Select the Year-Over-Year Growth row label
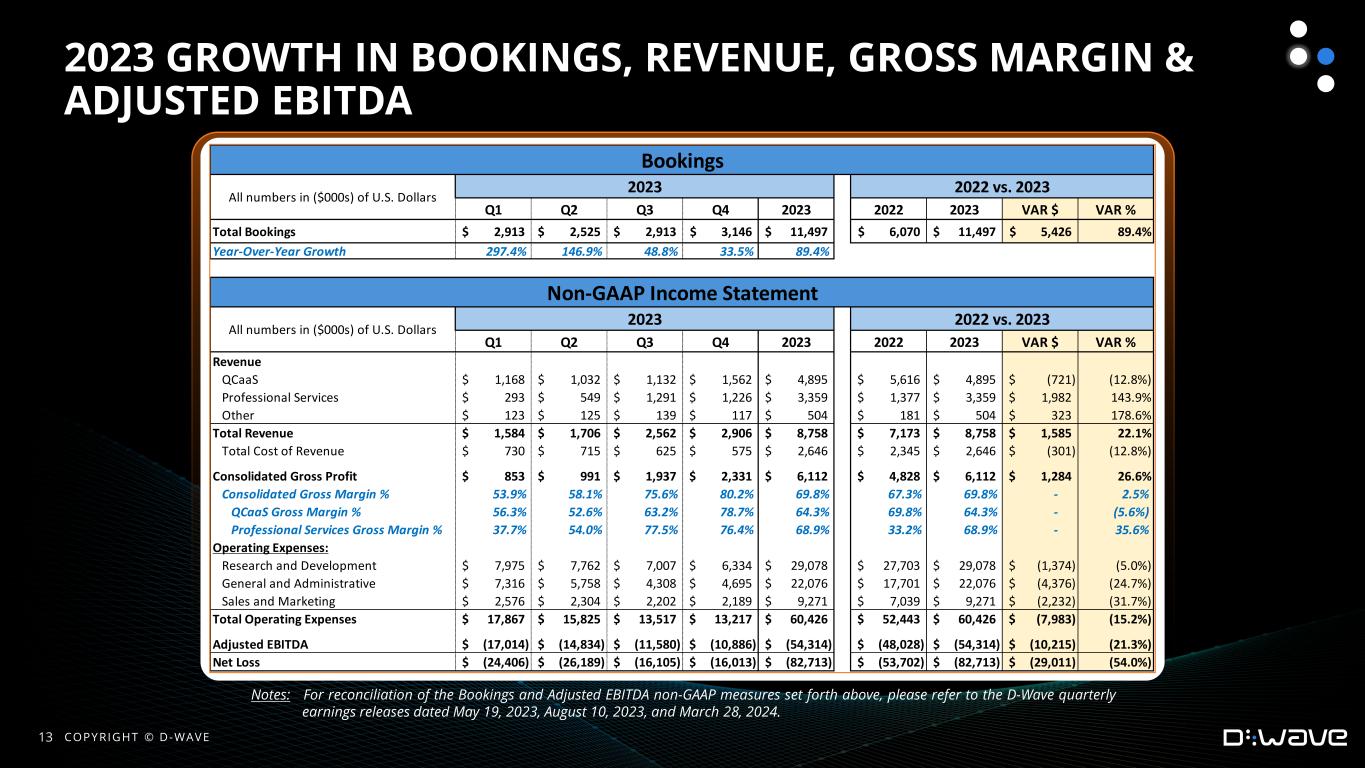 279,251
